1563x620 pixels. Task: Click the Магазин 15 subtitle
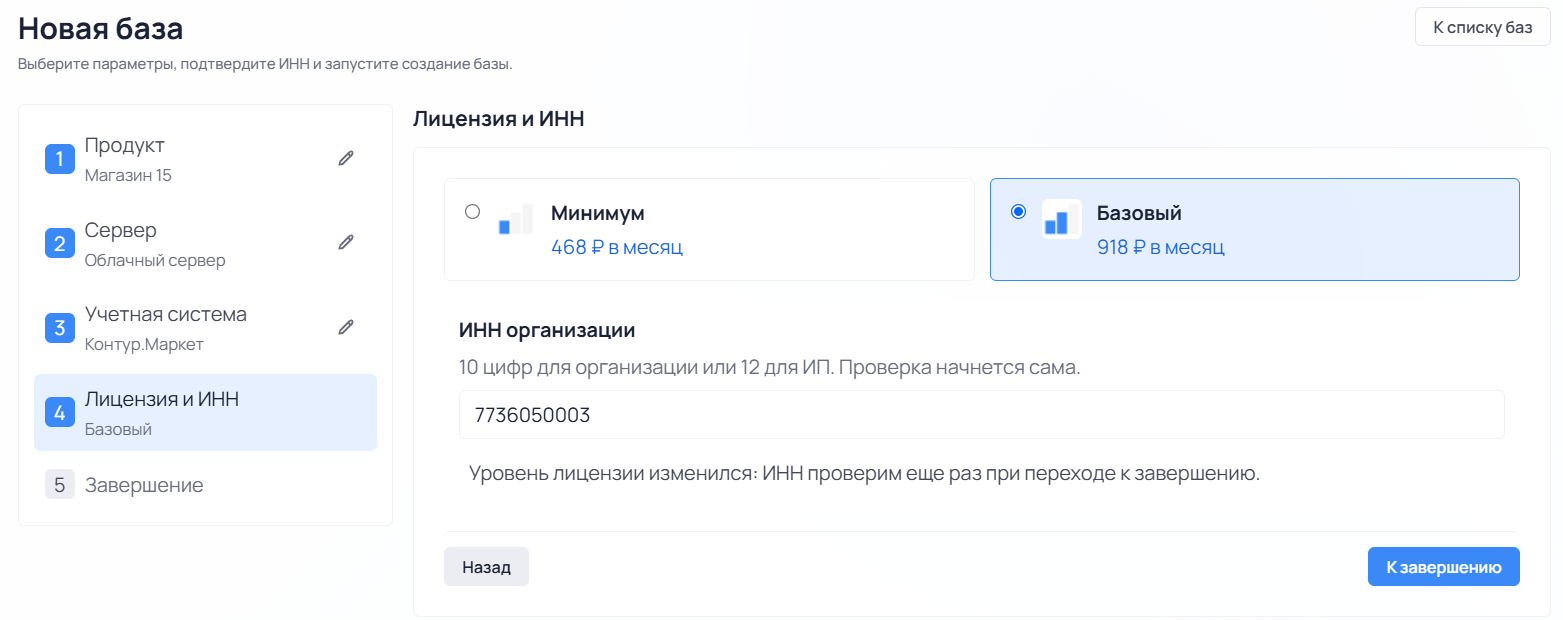pos(128,175)
